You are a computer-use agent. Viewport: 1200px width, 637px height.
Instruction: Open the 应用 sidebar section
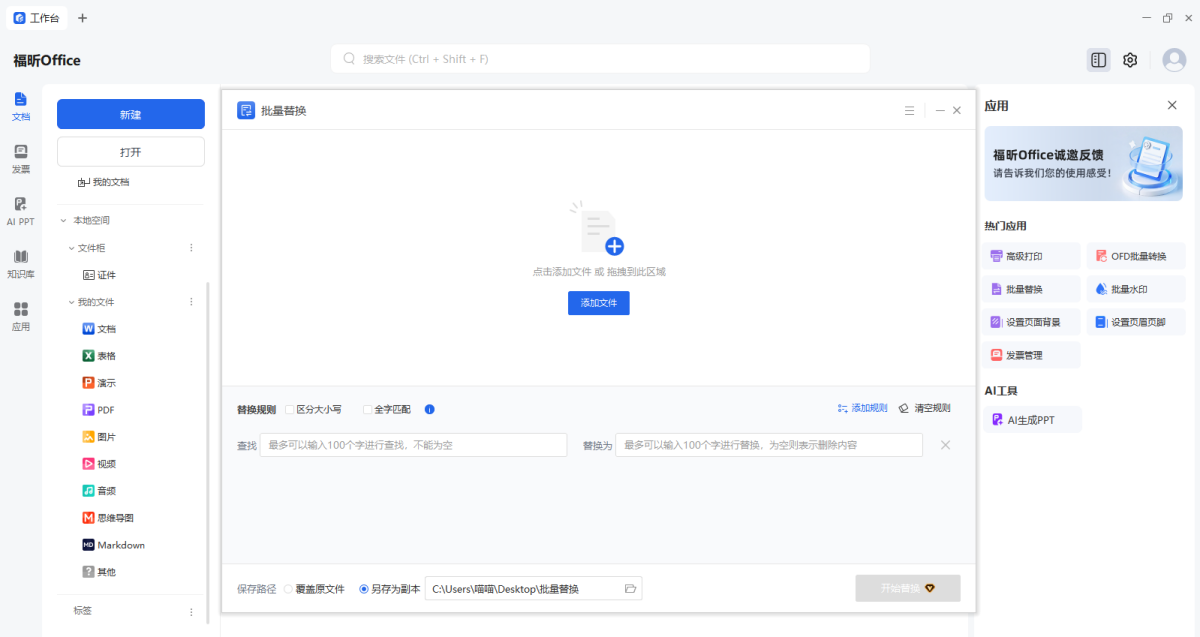tap(21, 317)
